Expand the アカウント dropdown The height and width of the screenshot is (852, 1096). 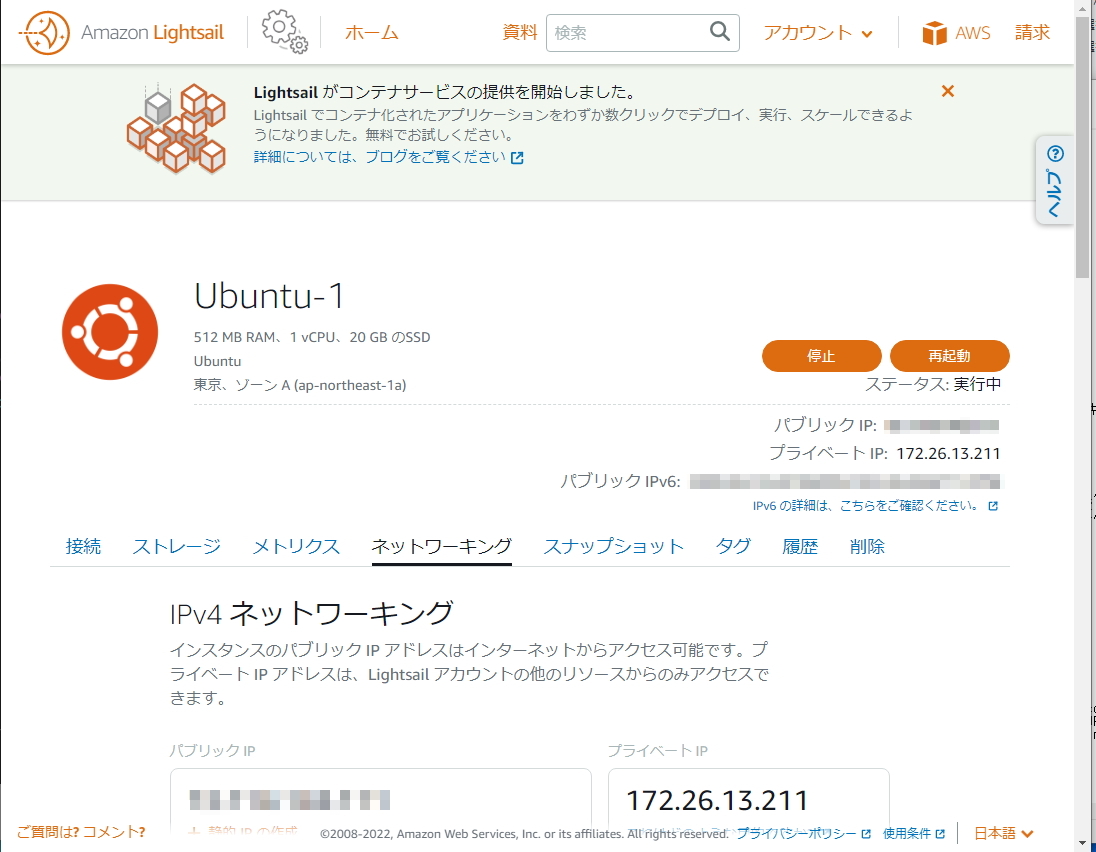[817, 33]
